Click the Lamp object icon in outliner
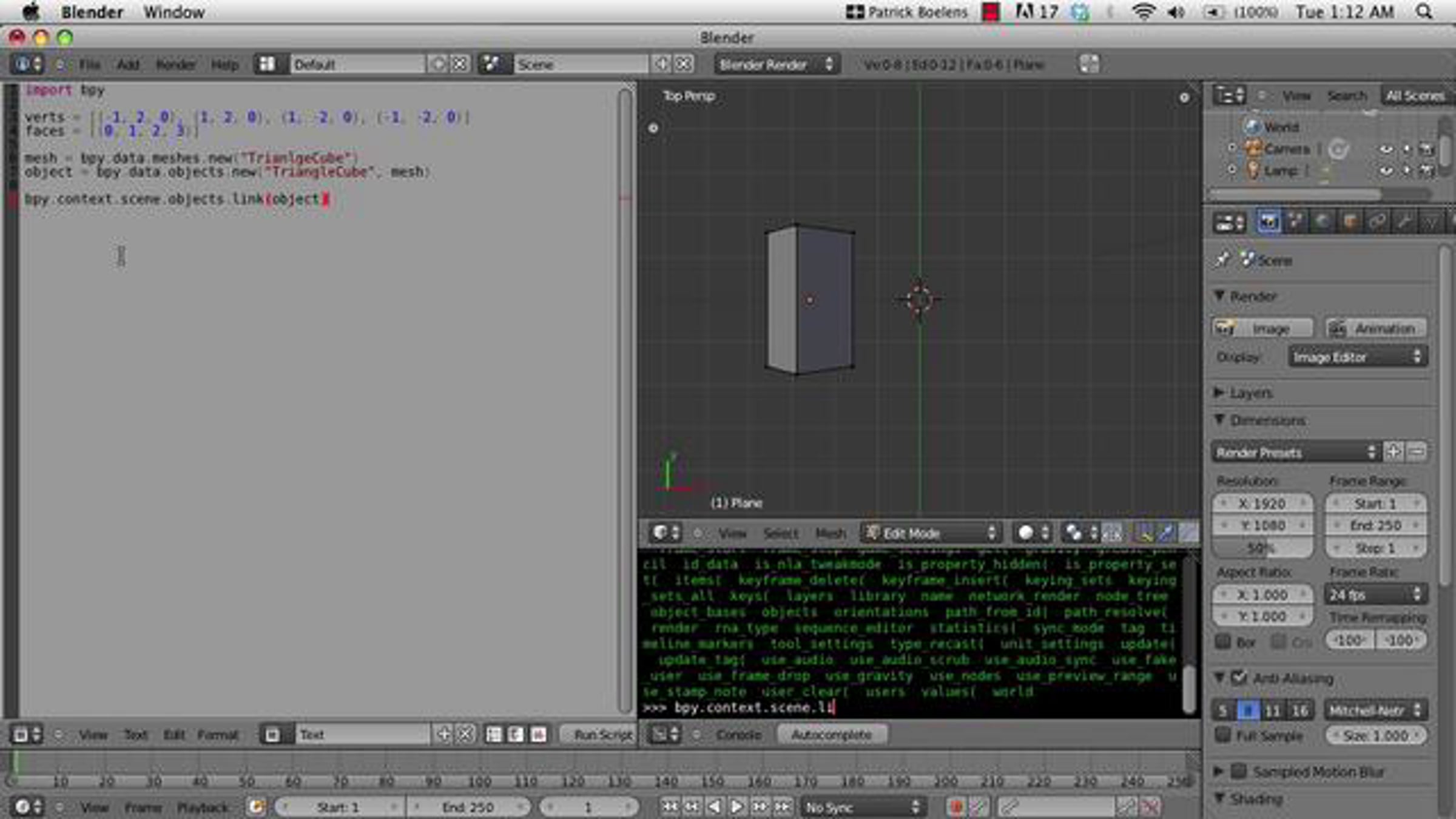This screenshot has height=819, width=1456. point(1253,170)
